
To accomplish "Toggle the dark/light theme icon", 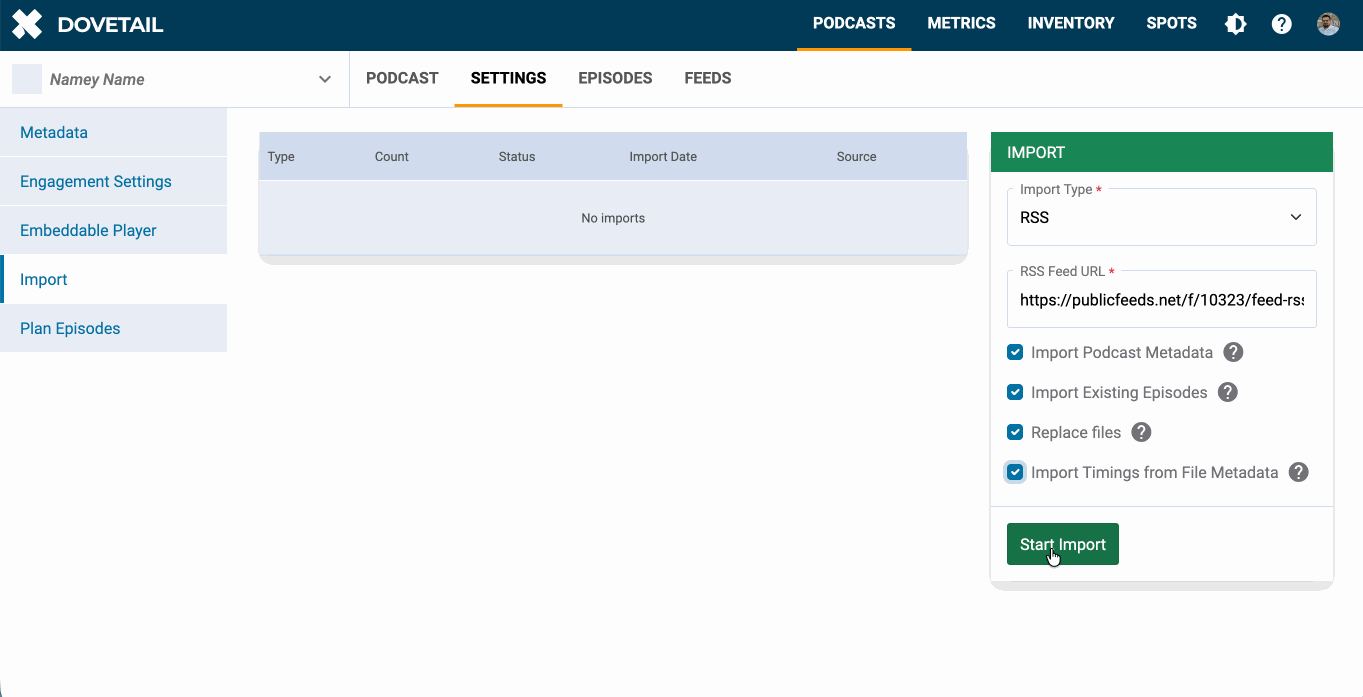I will pos(1236,24).
